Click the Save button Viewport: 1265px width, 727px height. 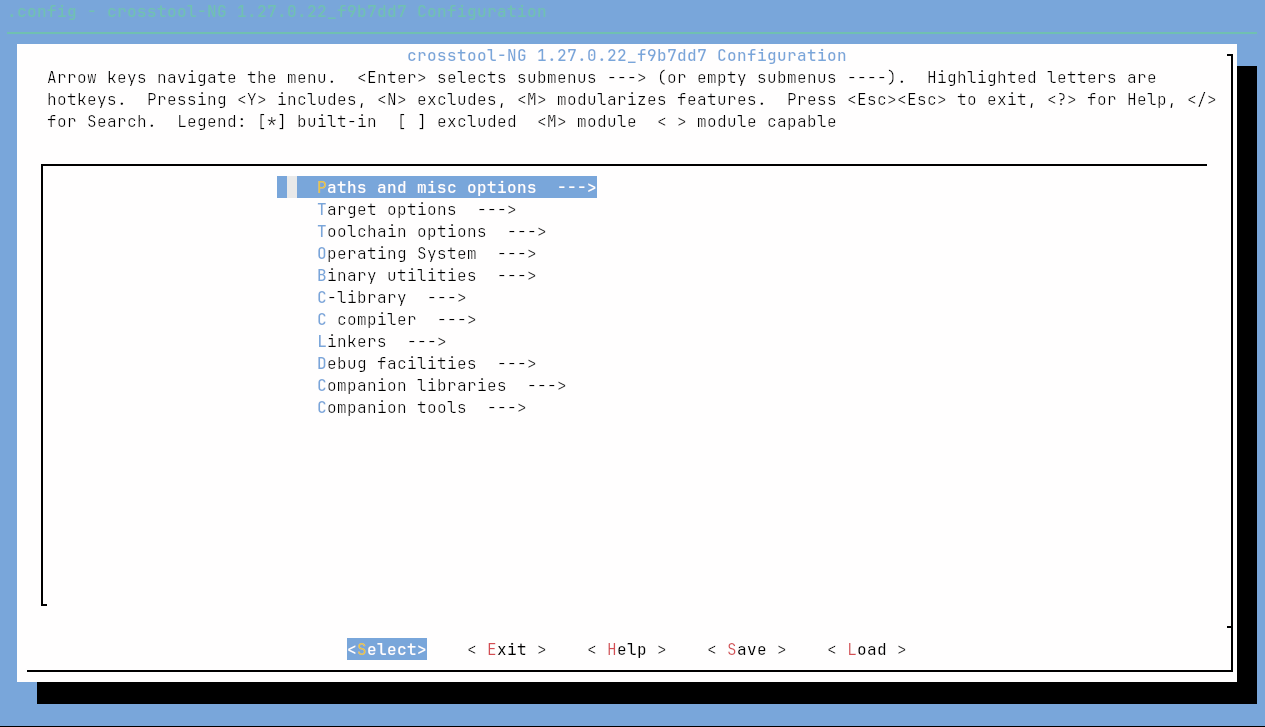coord(747,649)
